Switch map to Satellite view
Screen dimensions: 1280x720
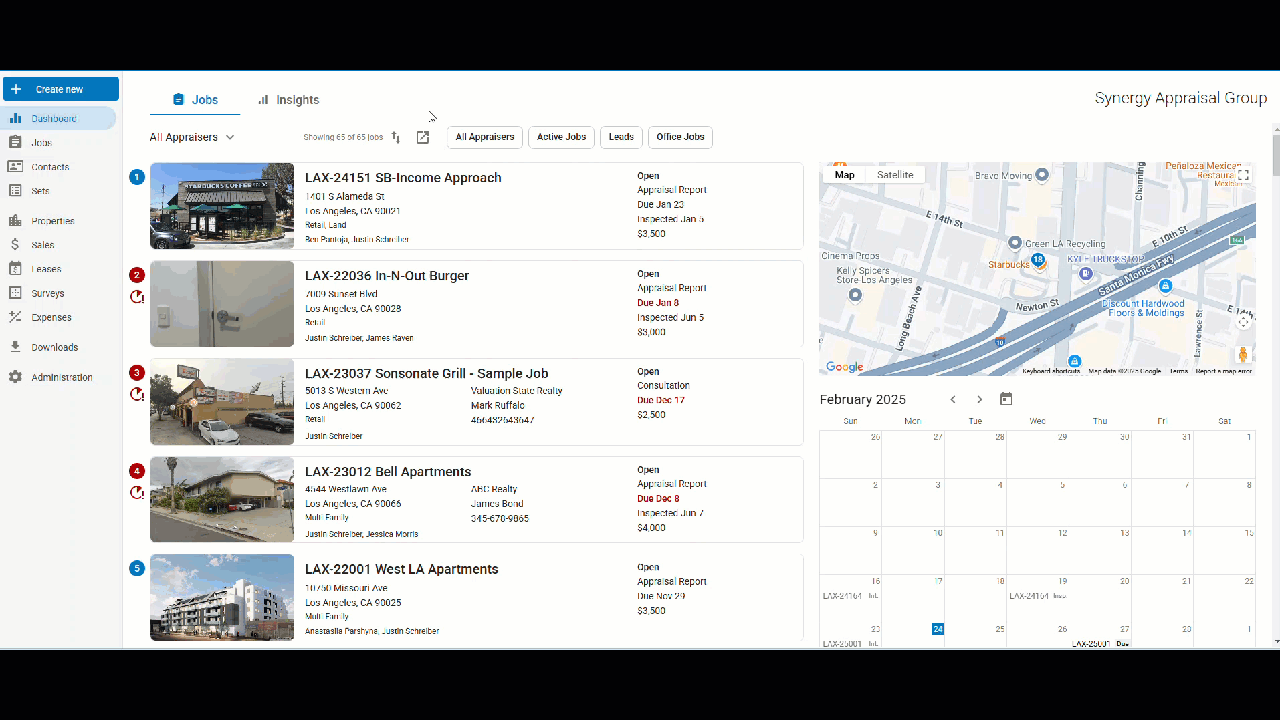895,175
